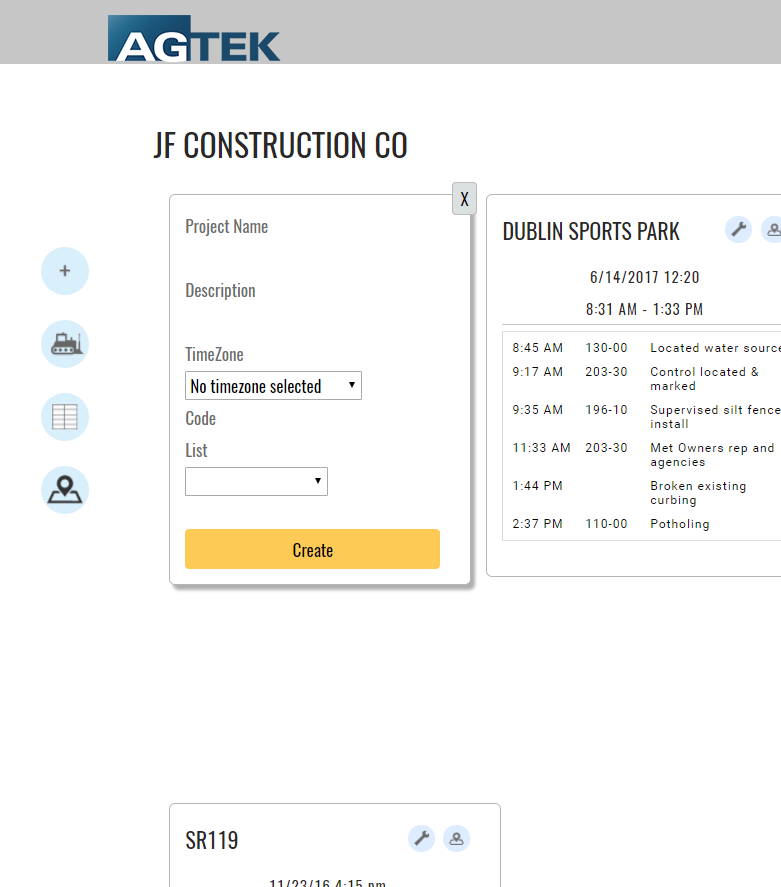Click wrench icon on Dublin Sports Park card
Screen dimensions: 781x887
coord(738,230)
